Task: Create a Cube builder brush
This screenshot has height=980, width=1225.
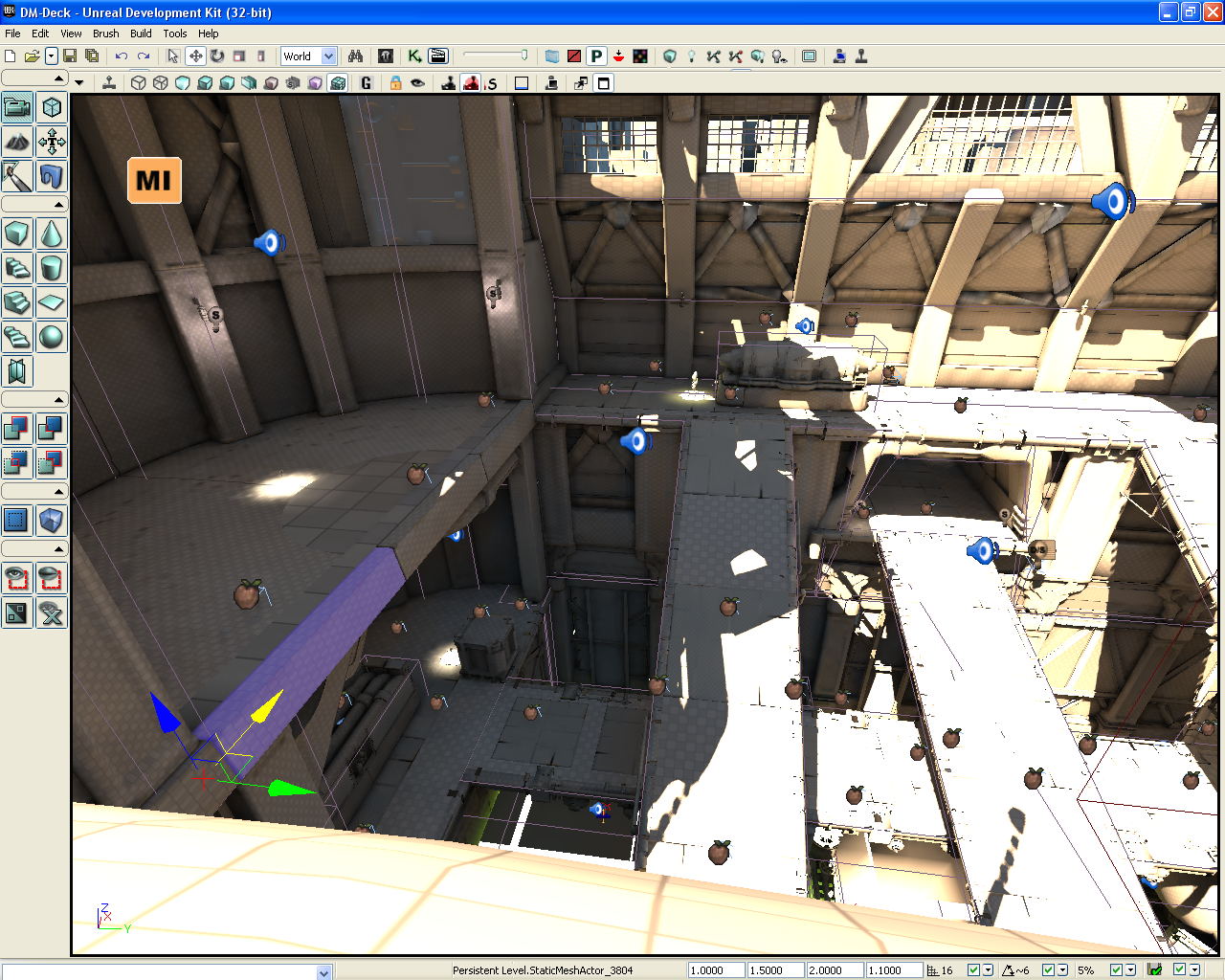Action: (17, 234)
